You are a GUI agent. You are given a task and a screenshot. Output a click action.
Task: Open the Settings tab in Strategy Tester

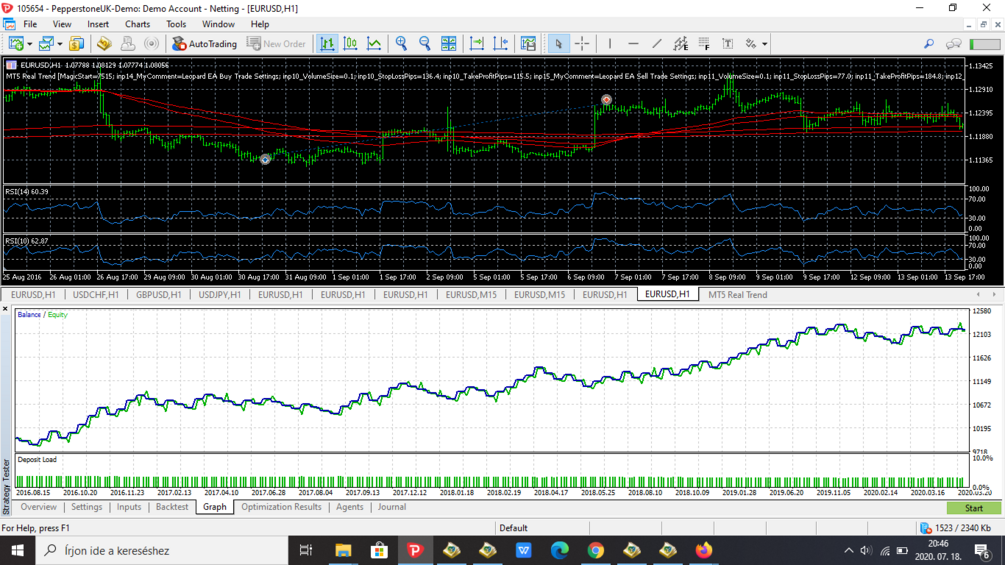87,507
